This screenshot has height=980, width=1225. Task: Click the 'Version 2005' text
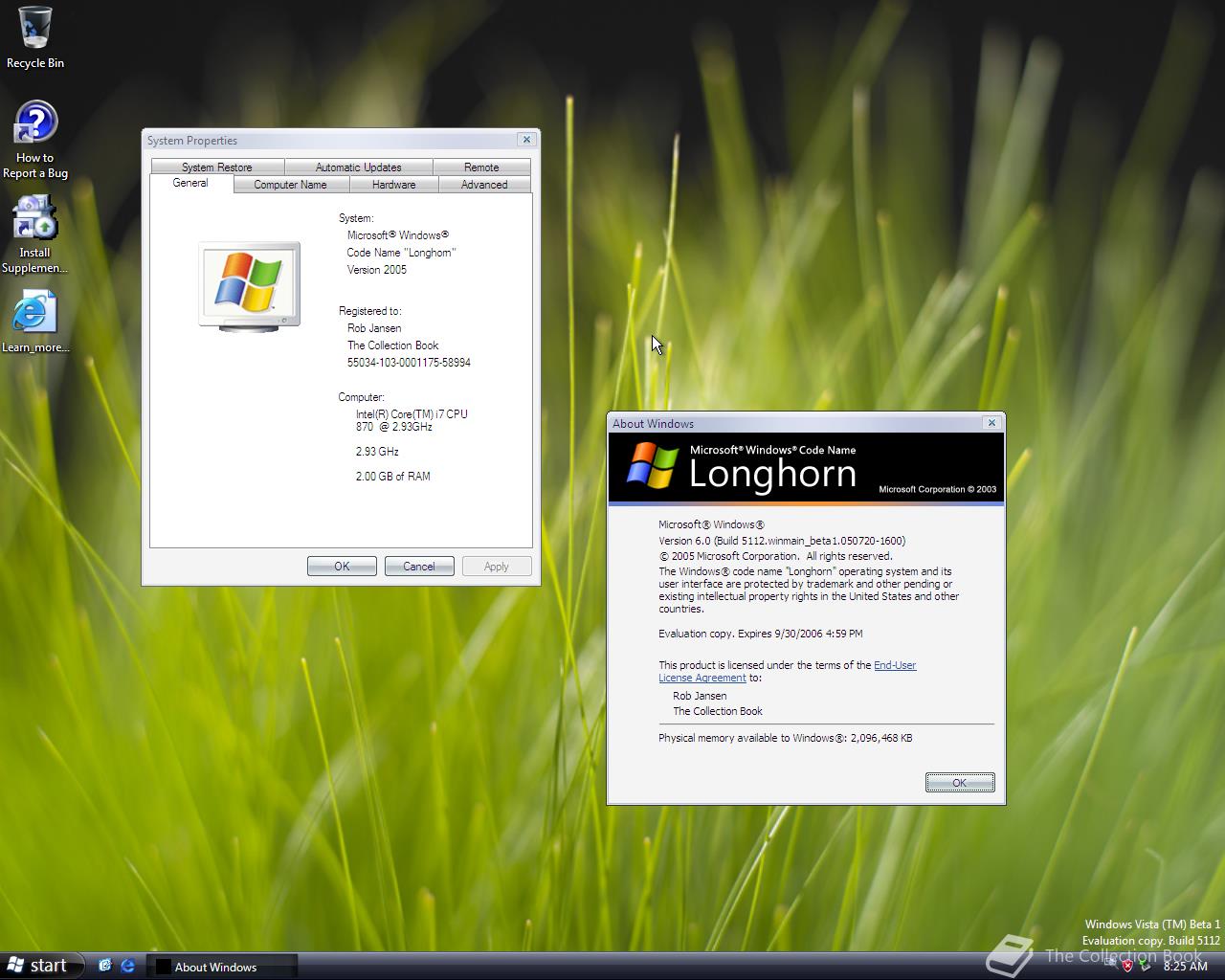[x=377, y=270]
